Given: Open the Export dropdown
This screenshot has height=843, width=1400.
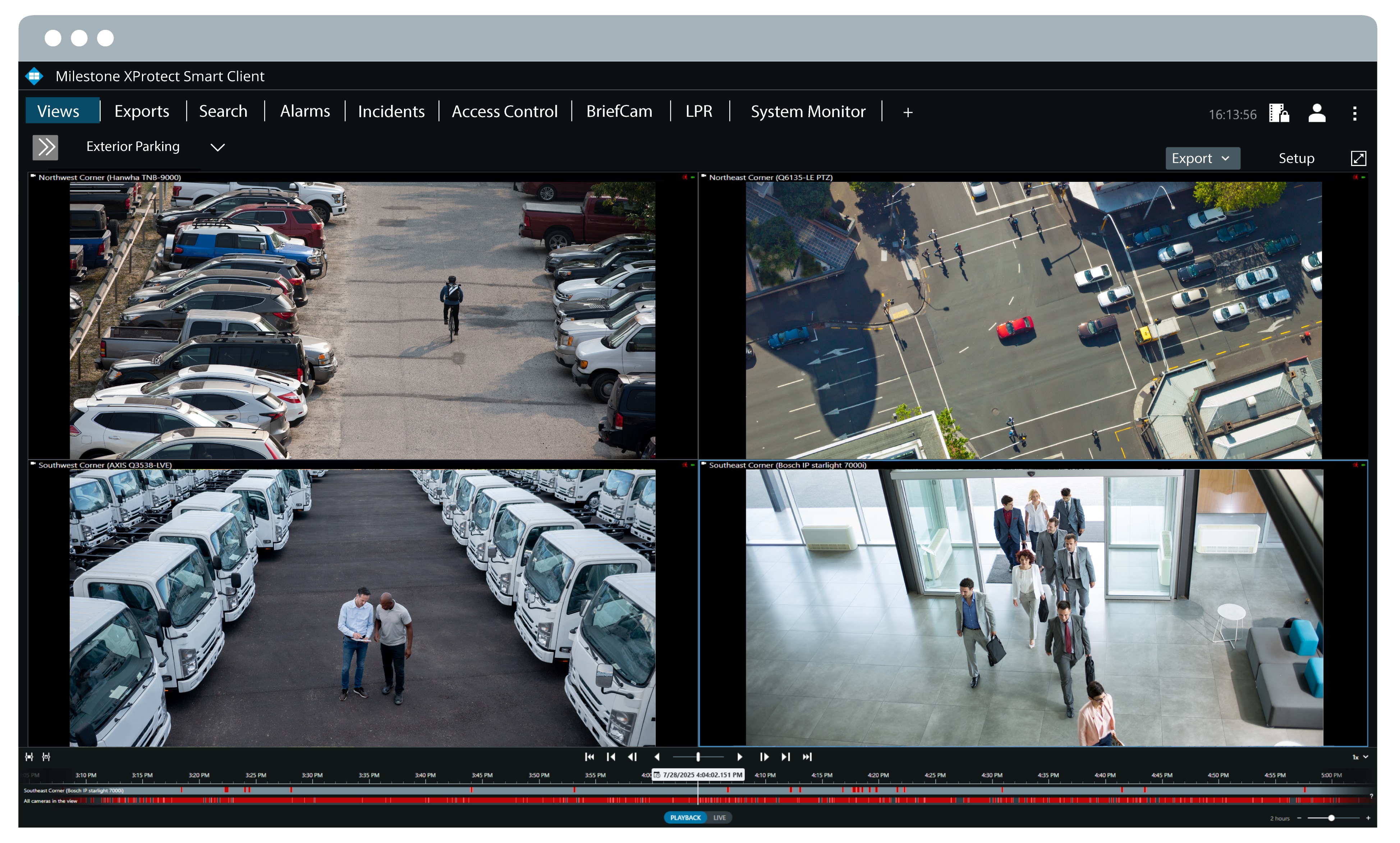Looking at the screenshot, I should point(1202,158).
